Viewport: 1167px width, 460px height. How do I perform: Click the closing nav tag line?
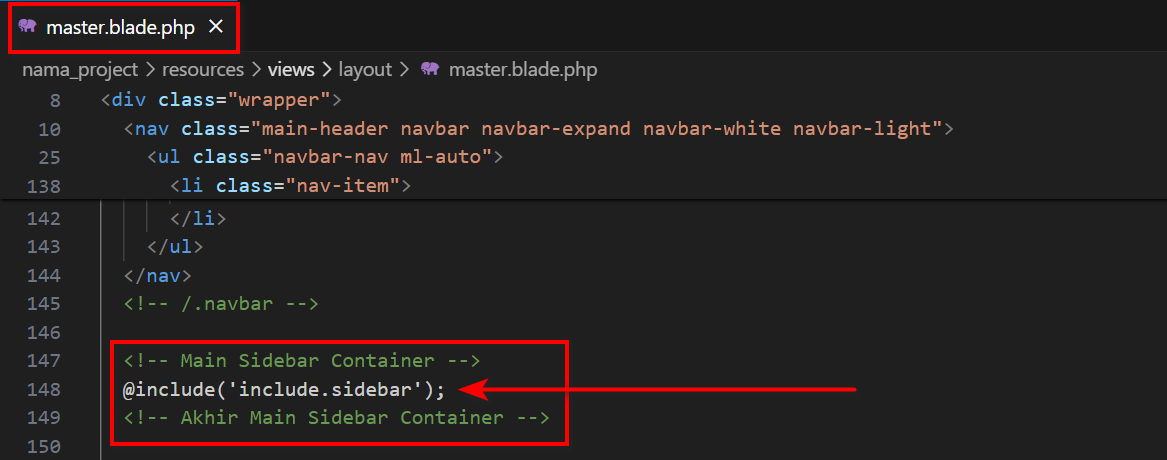point(158,276)
